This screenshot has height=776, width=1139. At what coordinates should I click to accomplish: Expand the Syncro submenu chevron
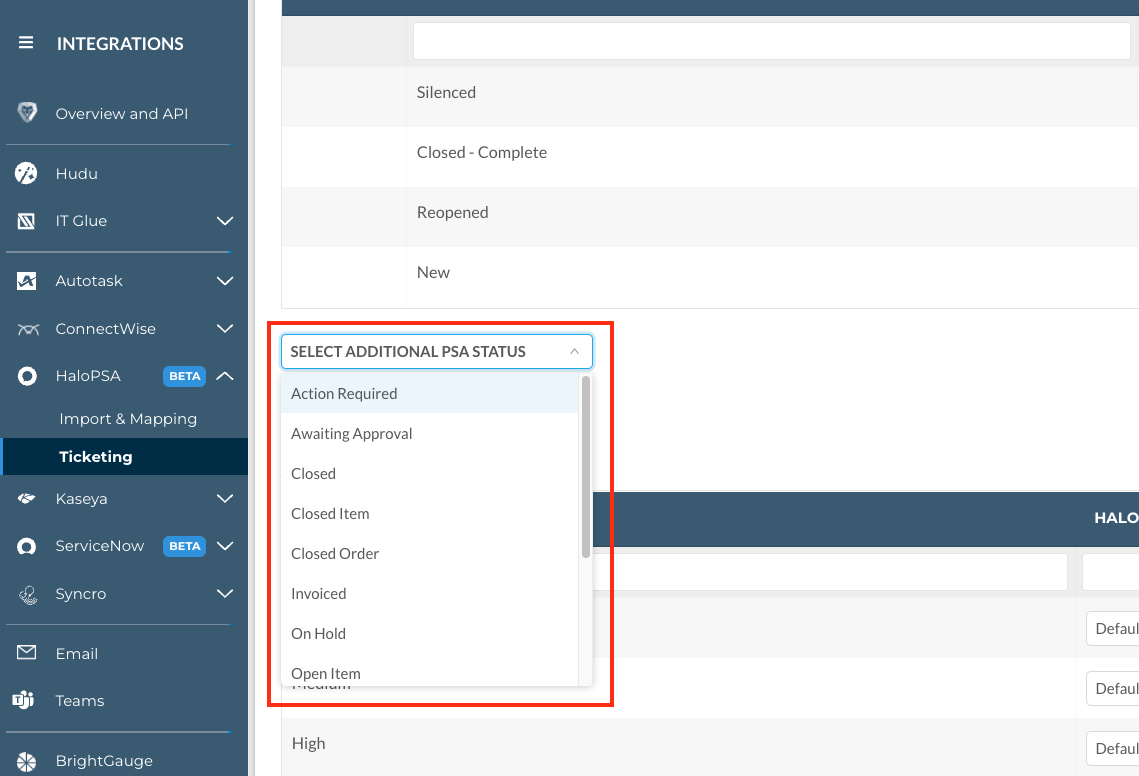tap(225, 594)
